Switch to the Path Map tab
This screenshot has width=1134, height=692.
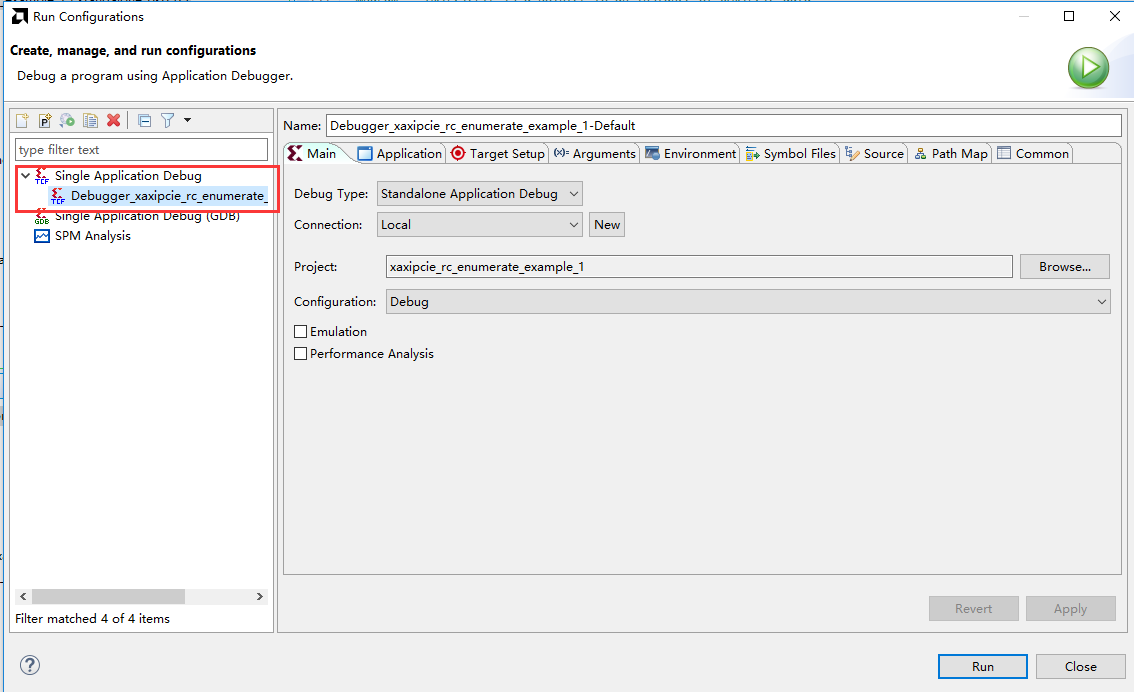point(950,153)
